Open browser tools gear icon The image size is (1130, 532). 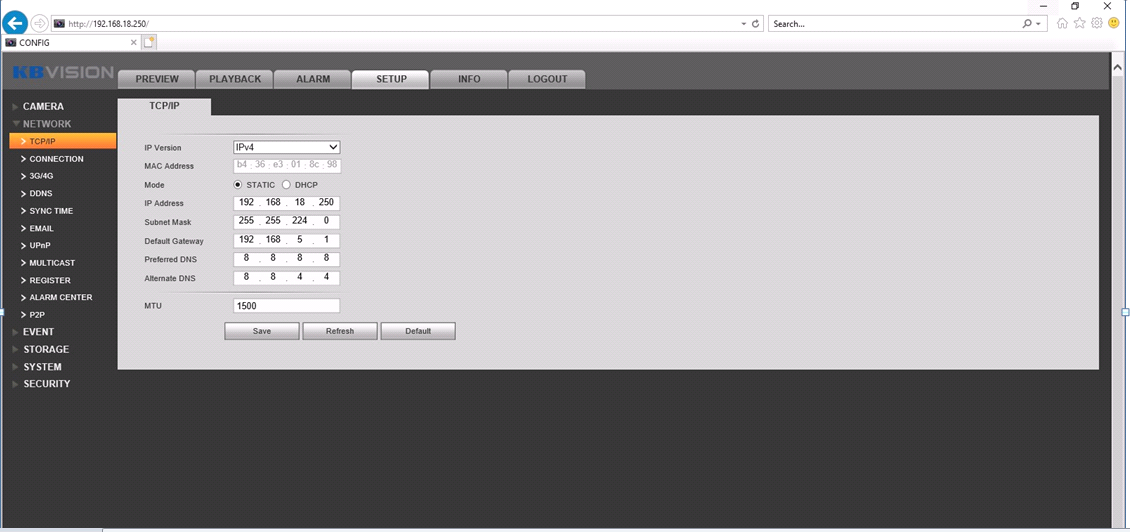coord(1096,23)
